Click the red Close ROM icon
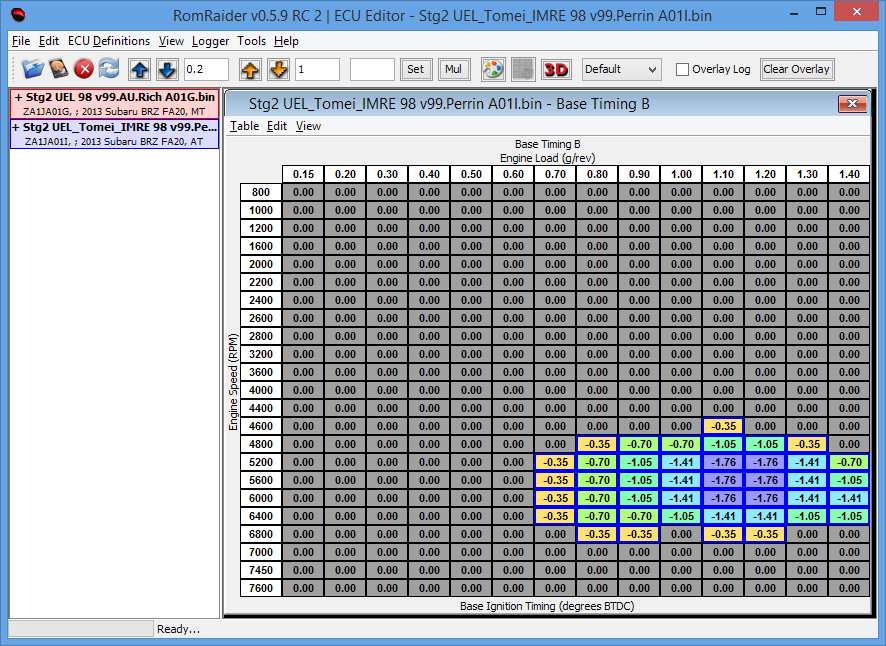The image size is (886, 646). tap(84, 69)
